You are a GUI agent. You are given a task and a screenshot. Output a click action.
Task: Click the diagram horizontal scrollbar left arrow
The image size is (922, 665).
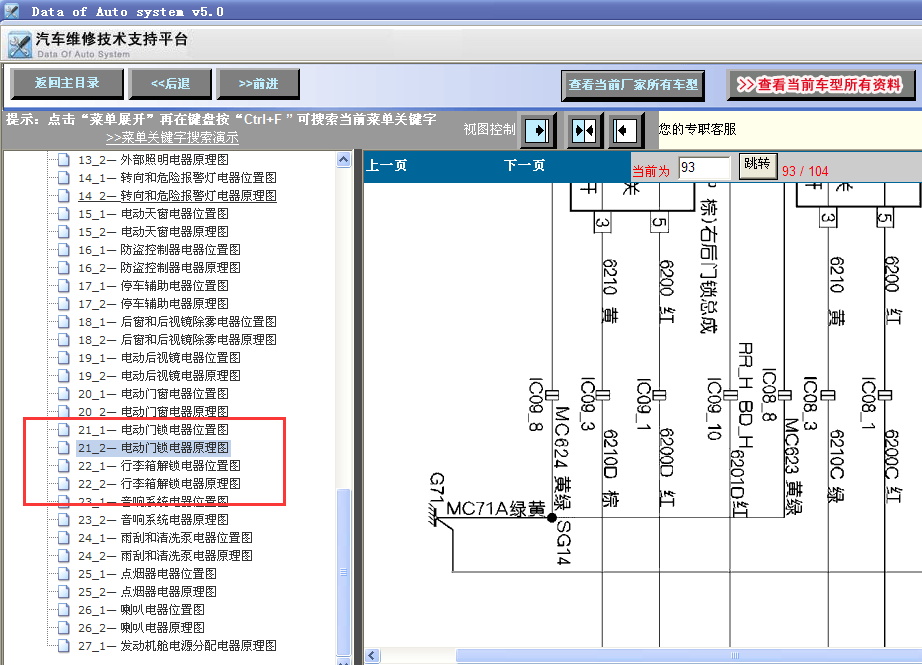tap(372, 655)
